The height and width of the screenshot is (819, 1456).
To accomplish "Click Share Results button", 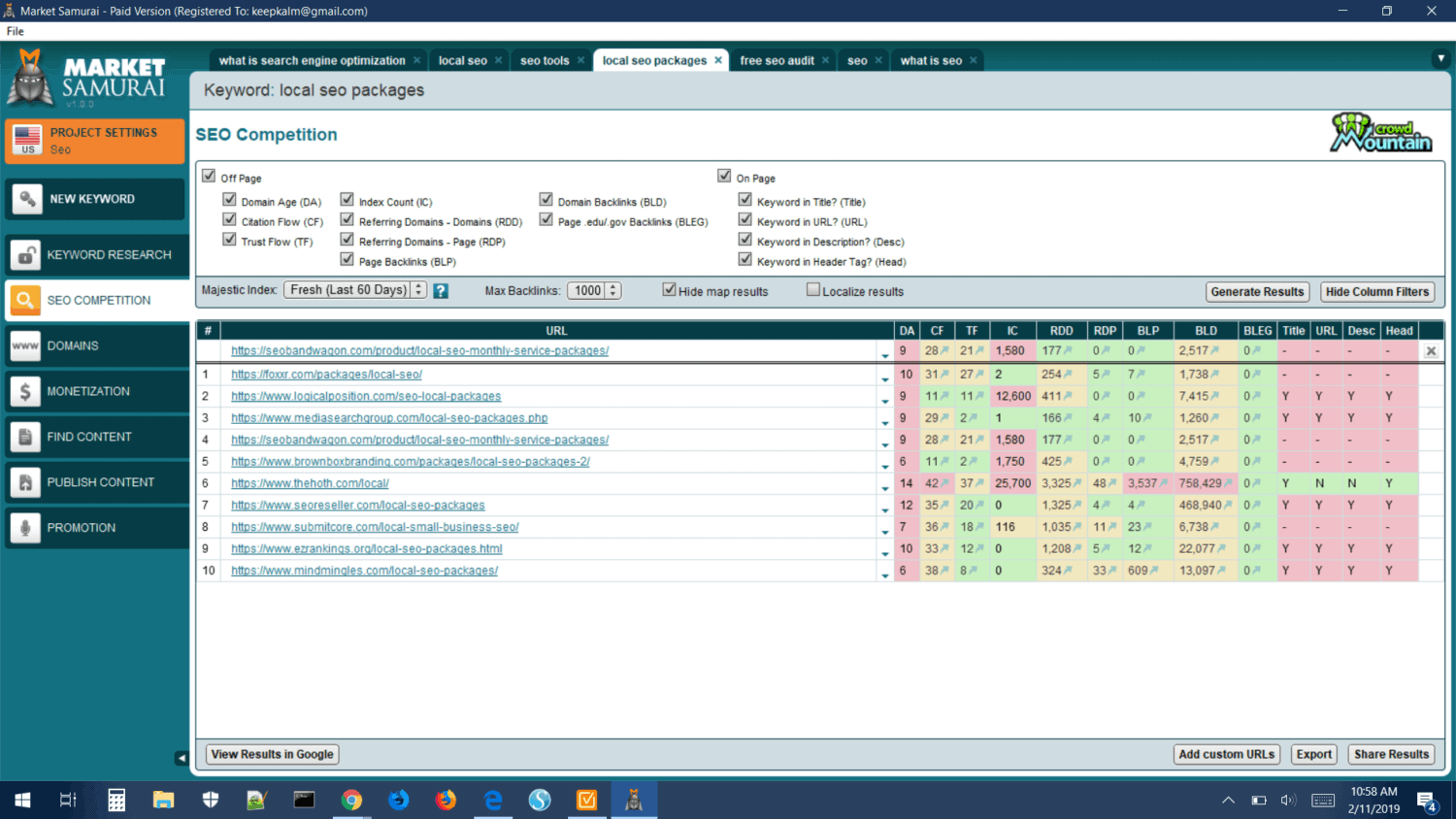I will (x=1391, y=754).
